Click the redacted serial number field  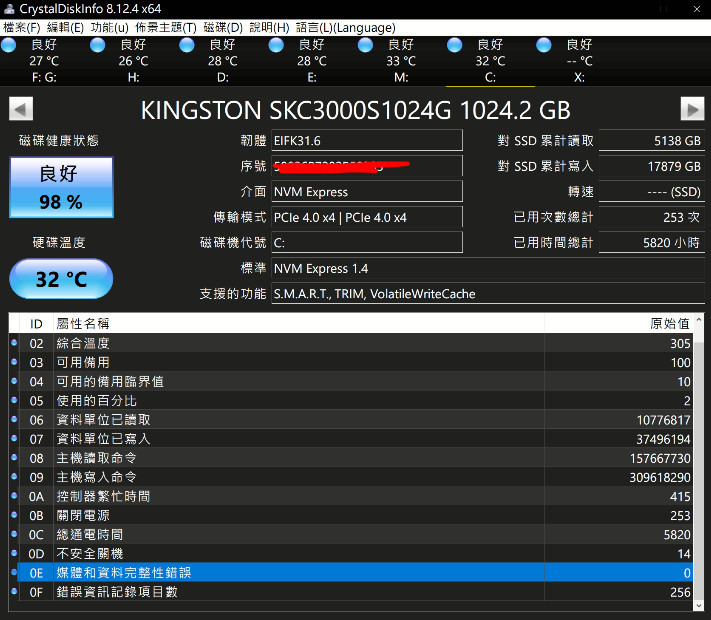coord(367,166)
